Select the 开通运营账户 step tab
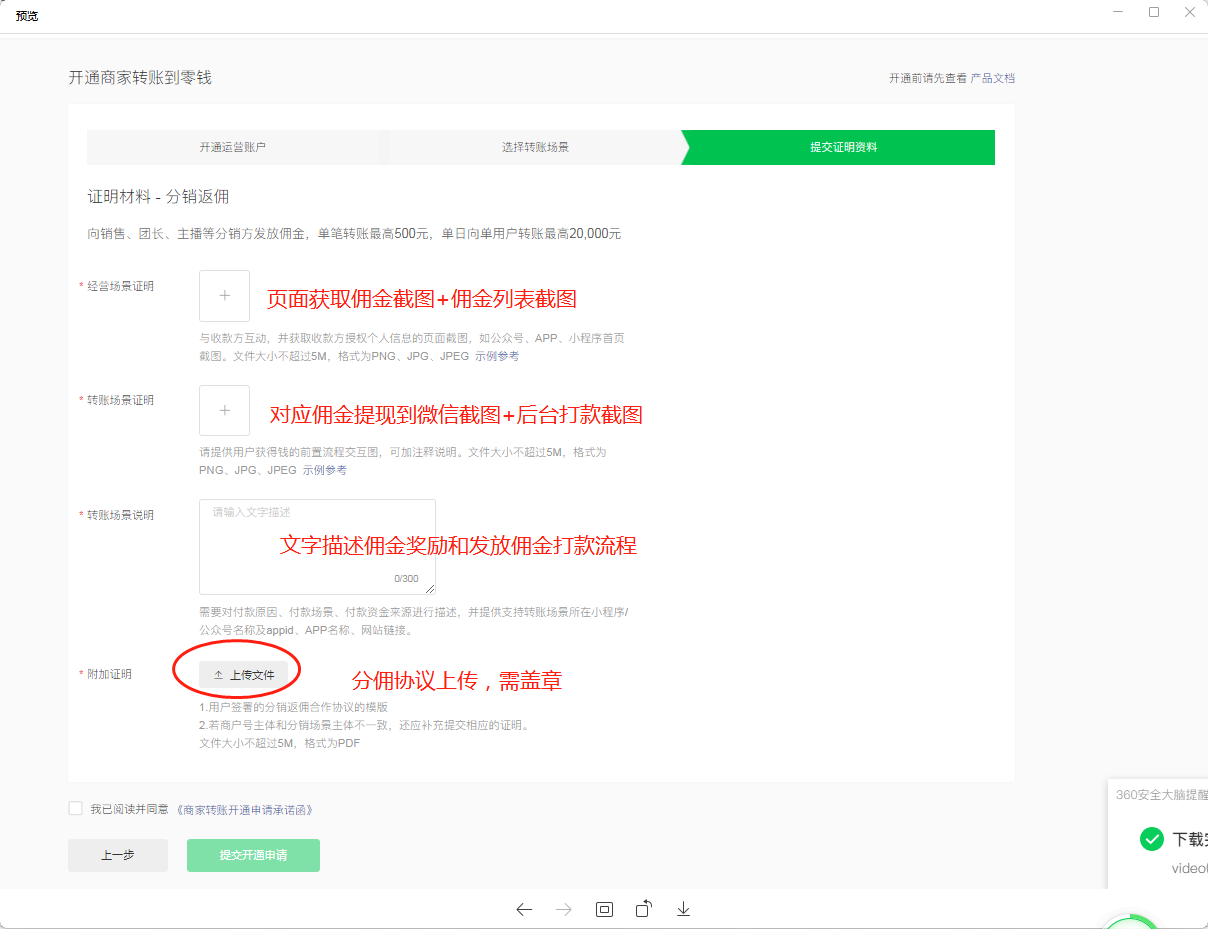The height and width of the screenshot is (929, 1208). tap(233, 147)
